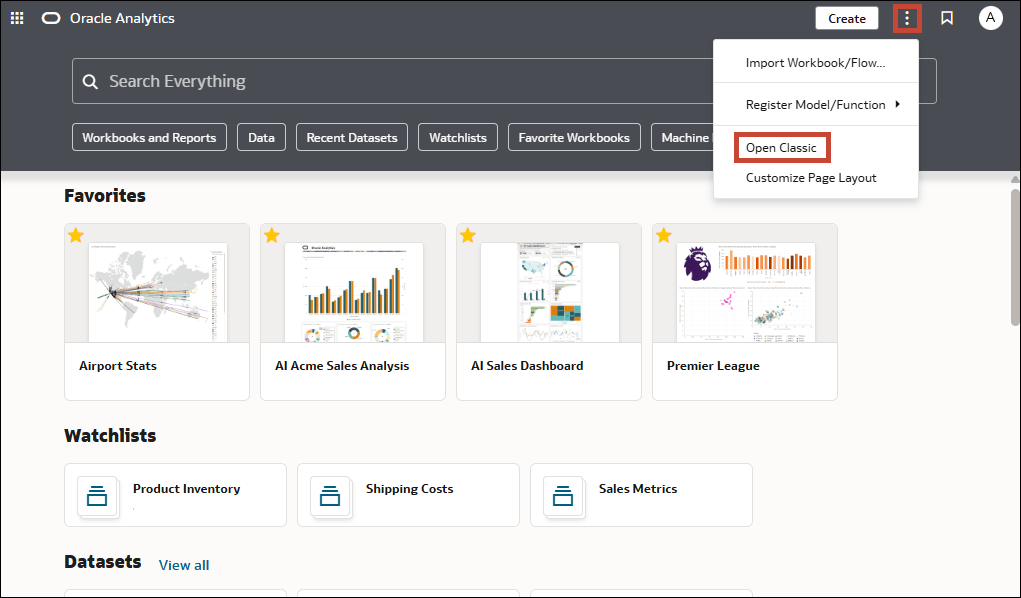Click the Create button
This screenshot has height=598, width=1021.
pos(846,18)
